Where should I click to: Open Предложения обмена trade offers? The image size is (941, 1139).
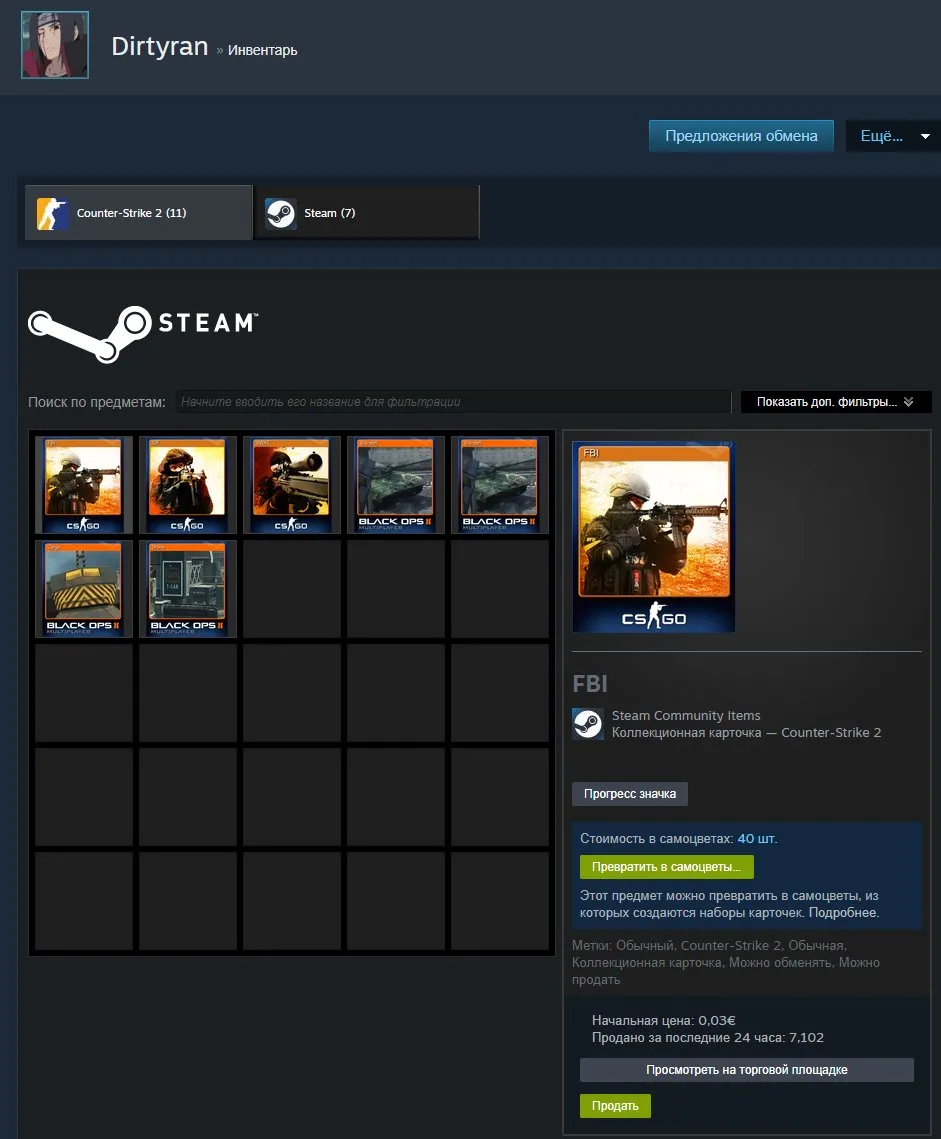coord(741,136)
